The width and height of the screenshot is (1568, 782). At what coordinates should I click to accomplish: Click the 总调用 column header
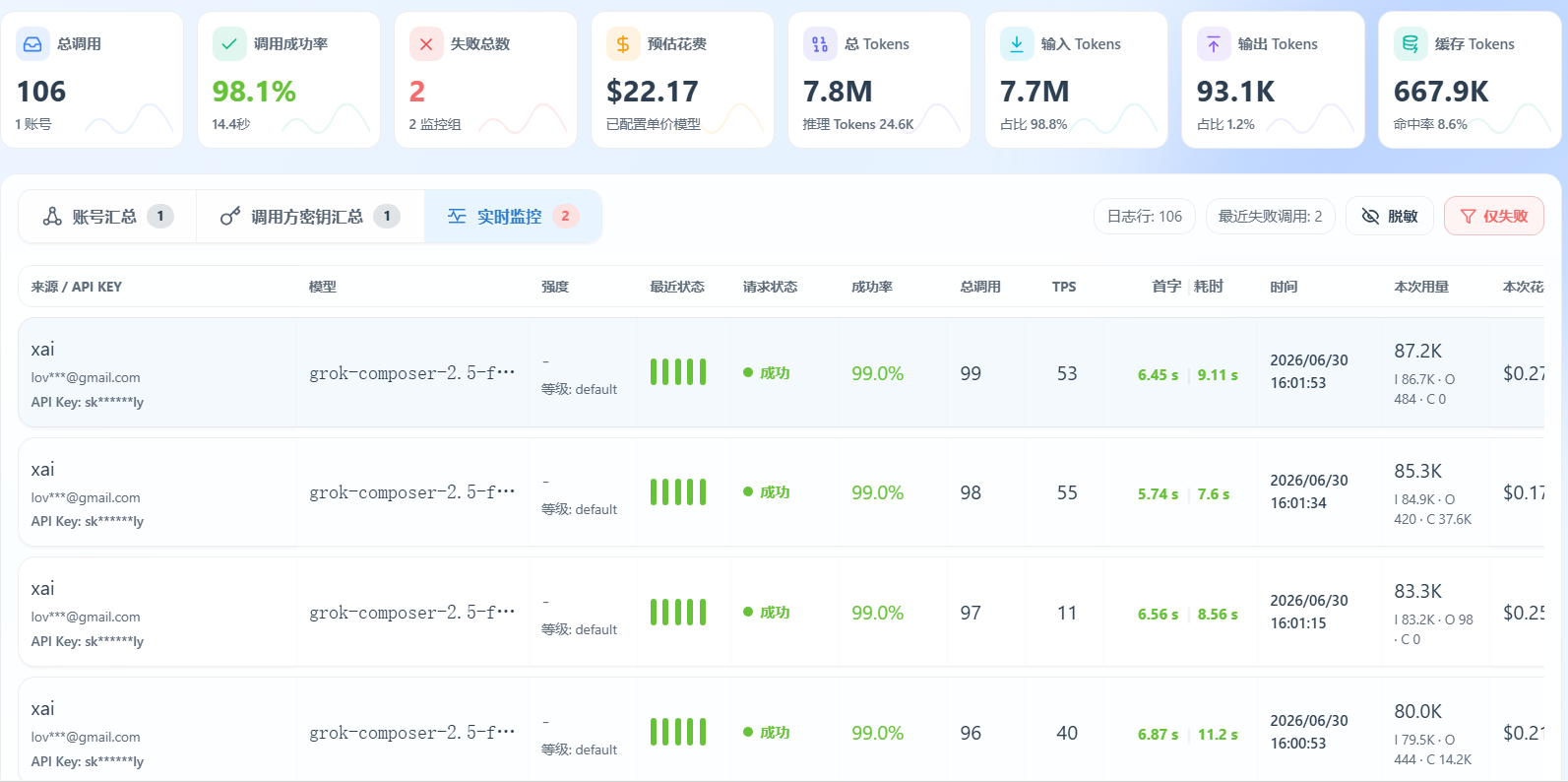click(x=980, y=287)
